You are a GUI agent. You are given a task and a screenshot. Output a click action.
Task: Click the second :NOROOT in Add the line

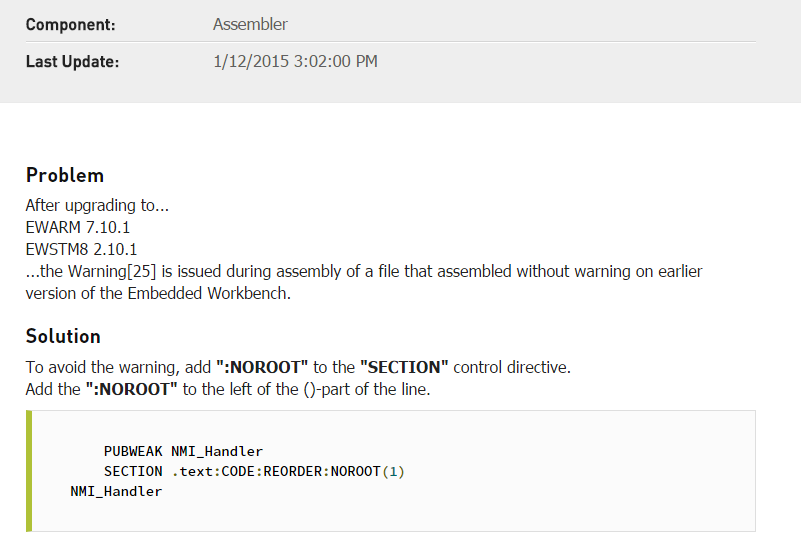coord(131,389)
